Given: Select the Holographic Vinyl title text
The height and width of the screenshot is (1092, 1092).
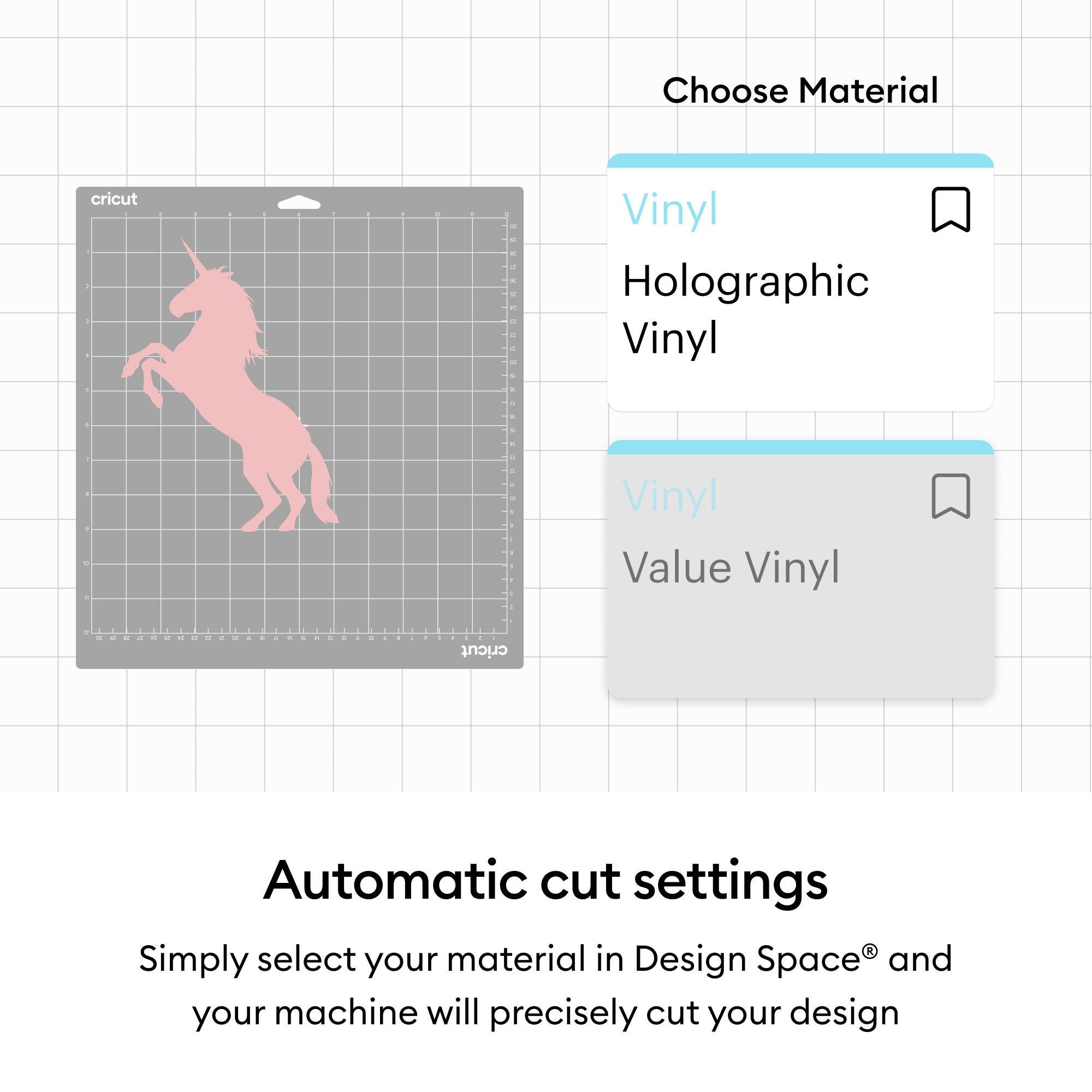Looking at the screenshot, I should pos(745,309).
